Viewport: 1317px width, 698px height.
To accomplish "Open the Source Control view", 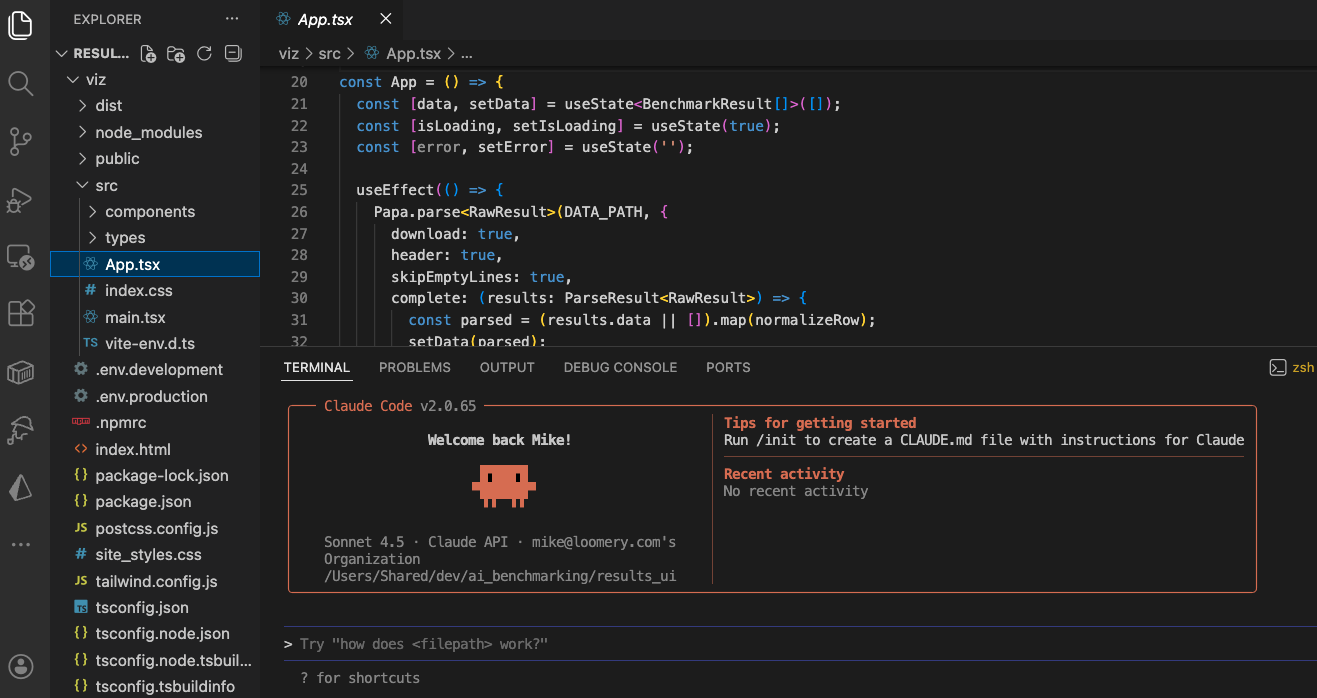I will click(x=21, y=141).
